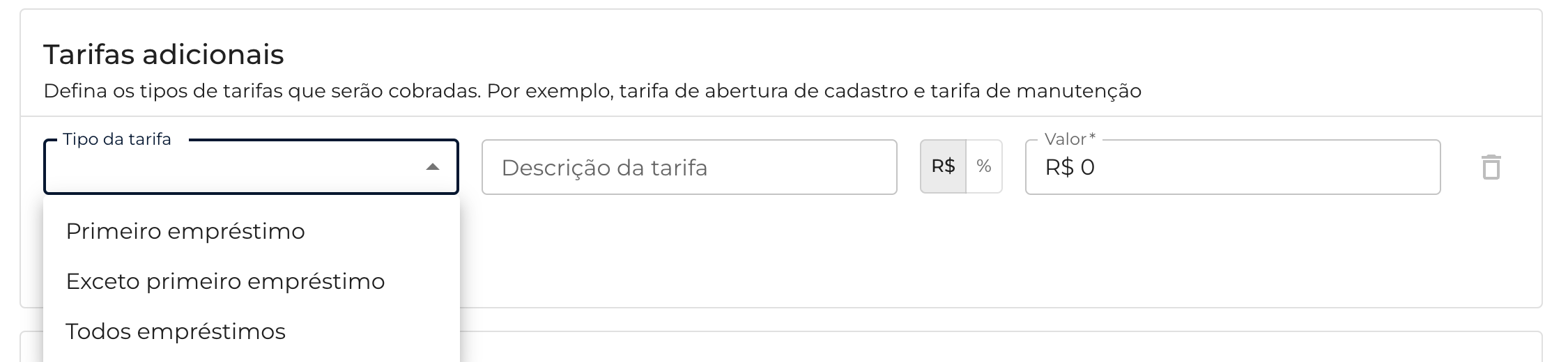The width and height of the screenshot is (1568, 362).
Task: Click the Descrição da tarifa placeholder text
Action: pyautogui.click(x=604, y=168)
